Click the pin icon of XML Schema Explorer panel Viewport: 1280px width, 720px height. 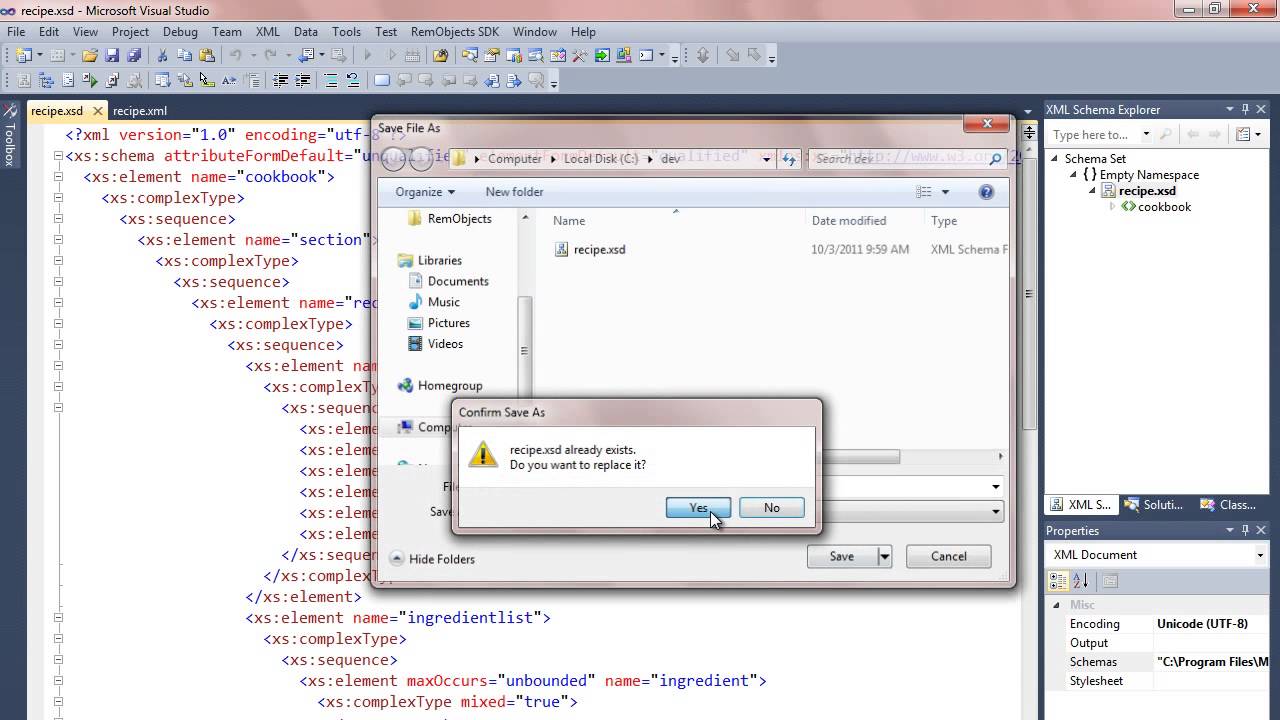click(x=1245, y=109)
